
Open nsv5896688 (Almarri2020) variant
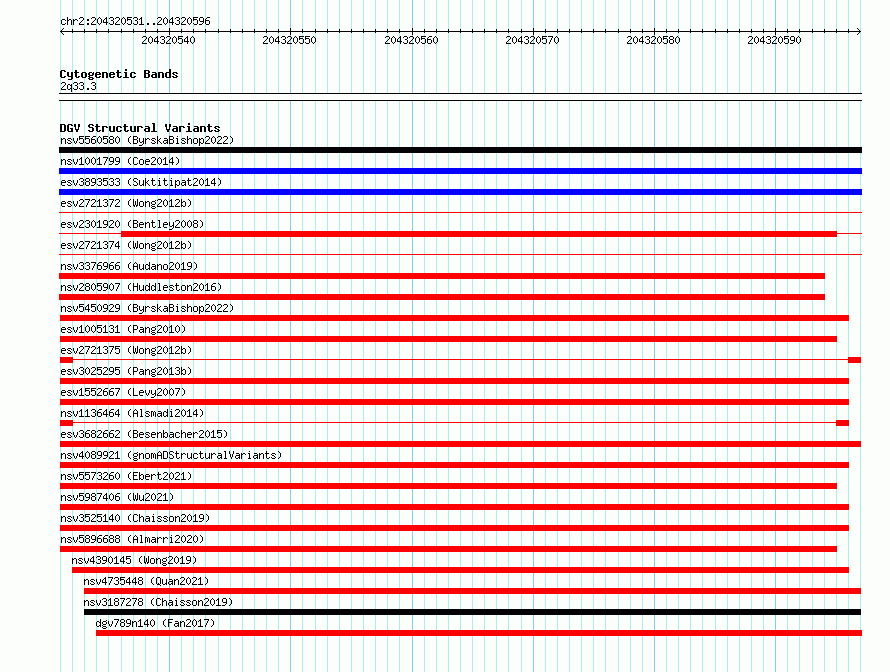point(132,539)
